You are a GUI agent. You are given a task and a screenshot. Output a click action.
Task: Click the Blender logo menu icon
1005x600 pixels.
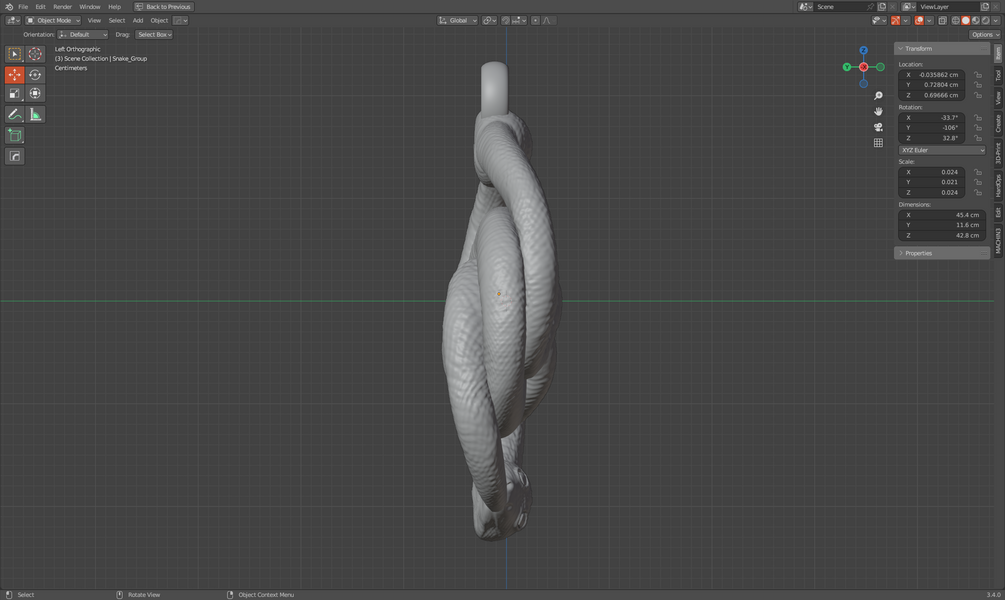(x=8, y=6)
